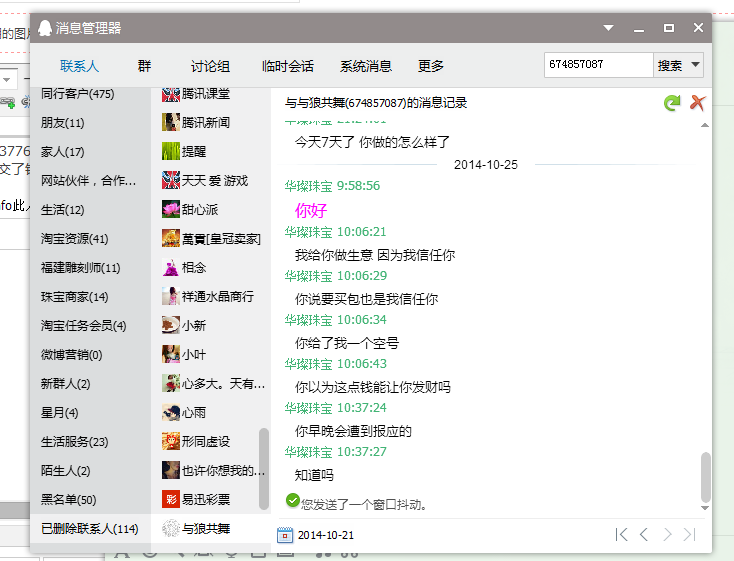Focus the search field containing 674857087
The width and height of the screenshot is (734, 561).
(x=599, y=65)
